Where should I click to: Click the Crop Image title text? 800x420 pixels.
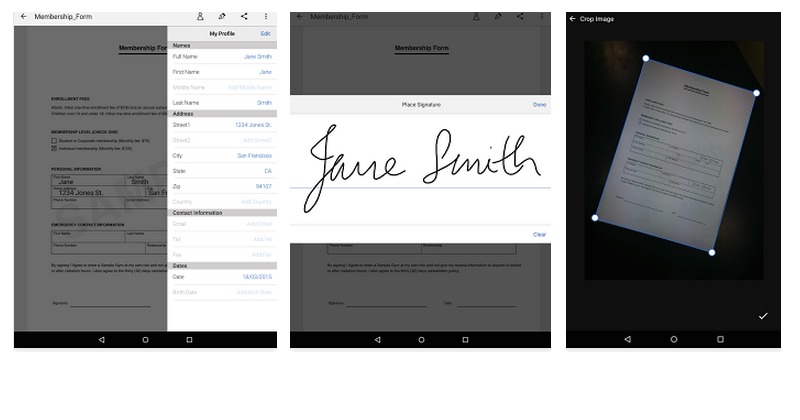596,18
